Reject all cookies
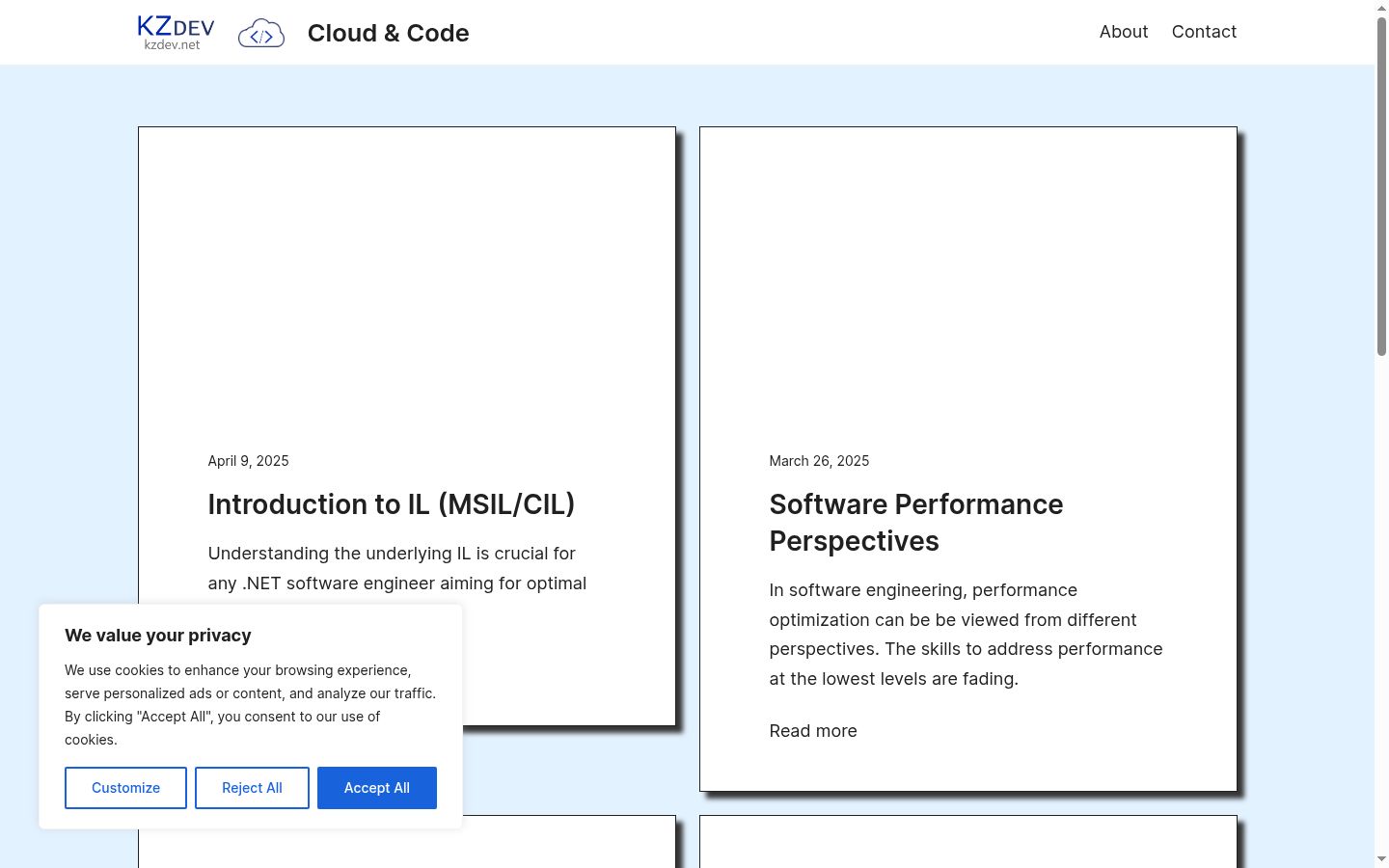 (252, 788)
